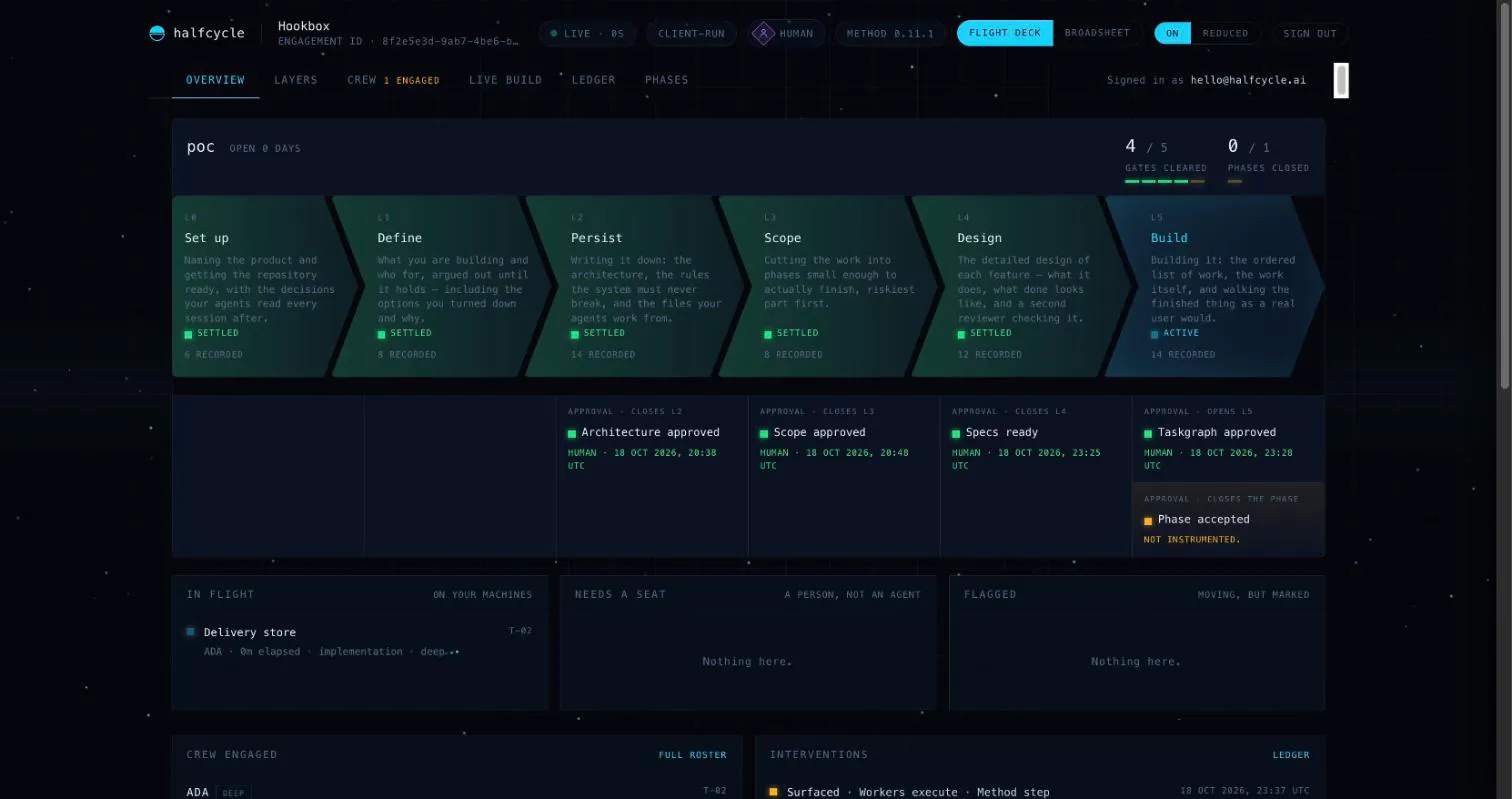The height and width of the screenshot is (799, 1512).
Task: Select the L3 Scope stage
Action: pyautogui.click(x=828, y=286)
